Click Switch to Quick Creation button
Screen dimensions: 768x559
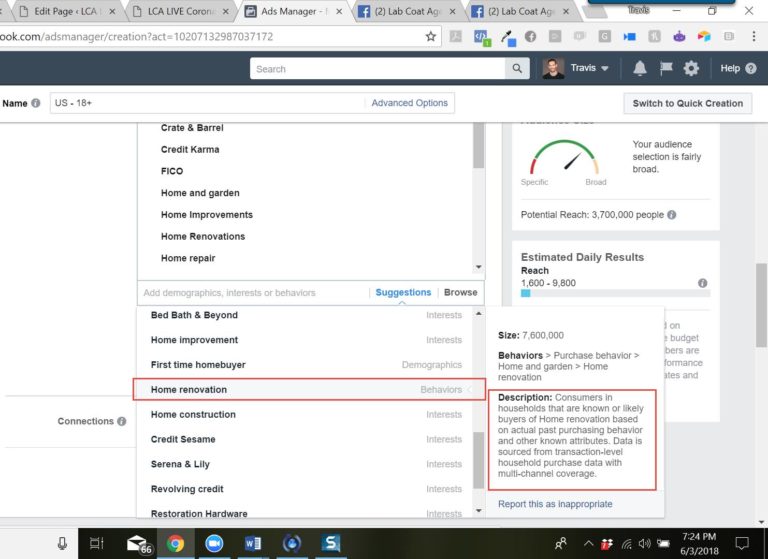pyautogui.click(x=688, y=103)
